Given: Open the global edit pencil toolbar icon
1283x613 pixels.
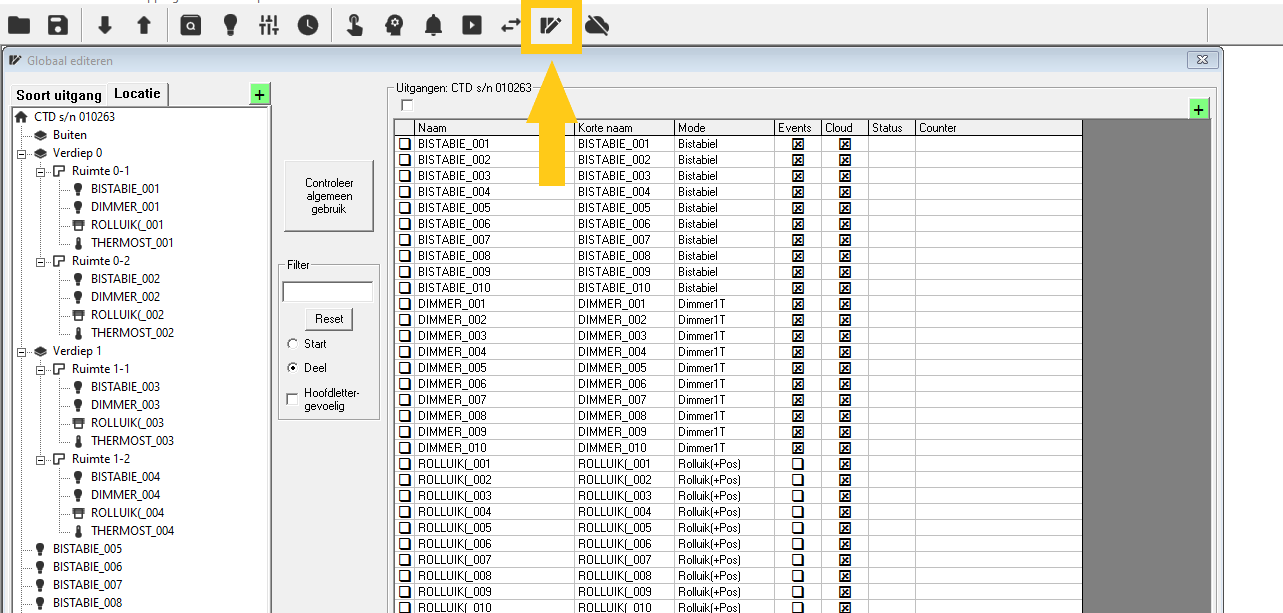Looking at the screenshot, I should 551,25.
